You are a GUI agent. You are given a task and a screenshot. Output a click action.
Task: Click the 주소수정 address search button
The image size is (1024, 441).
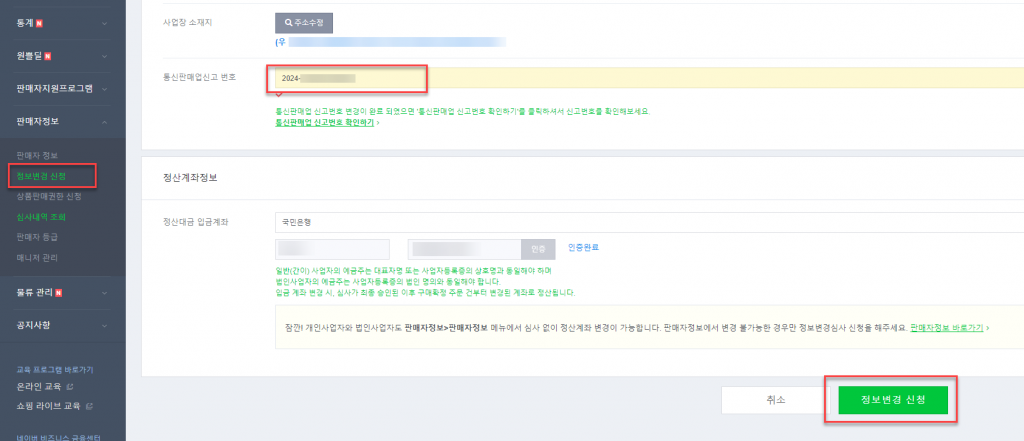click(304, 22)
